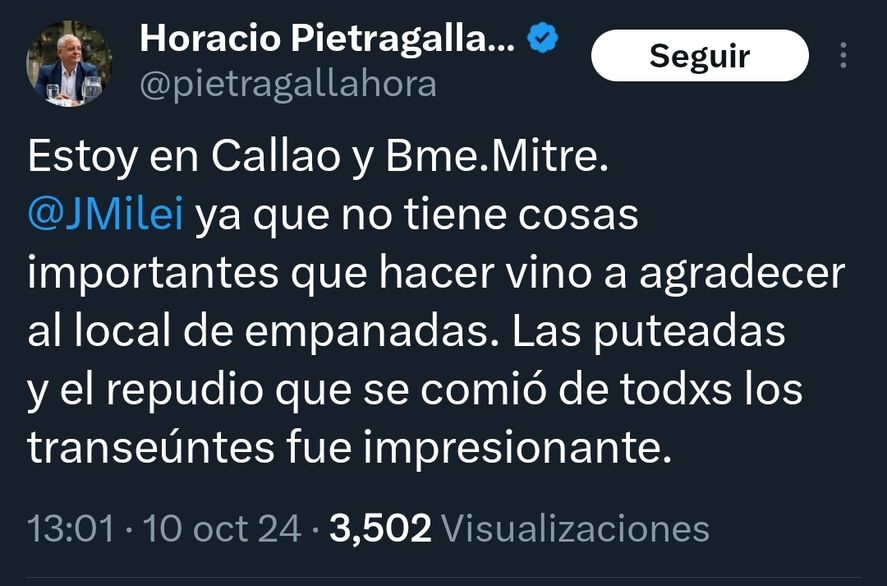The height and width of the screenshot is (586, 887).
Task: Click the word transeúntes
Action: tap(151, 447)
